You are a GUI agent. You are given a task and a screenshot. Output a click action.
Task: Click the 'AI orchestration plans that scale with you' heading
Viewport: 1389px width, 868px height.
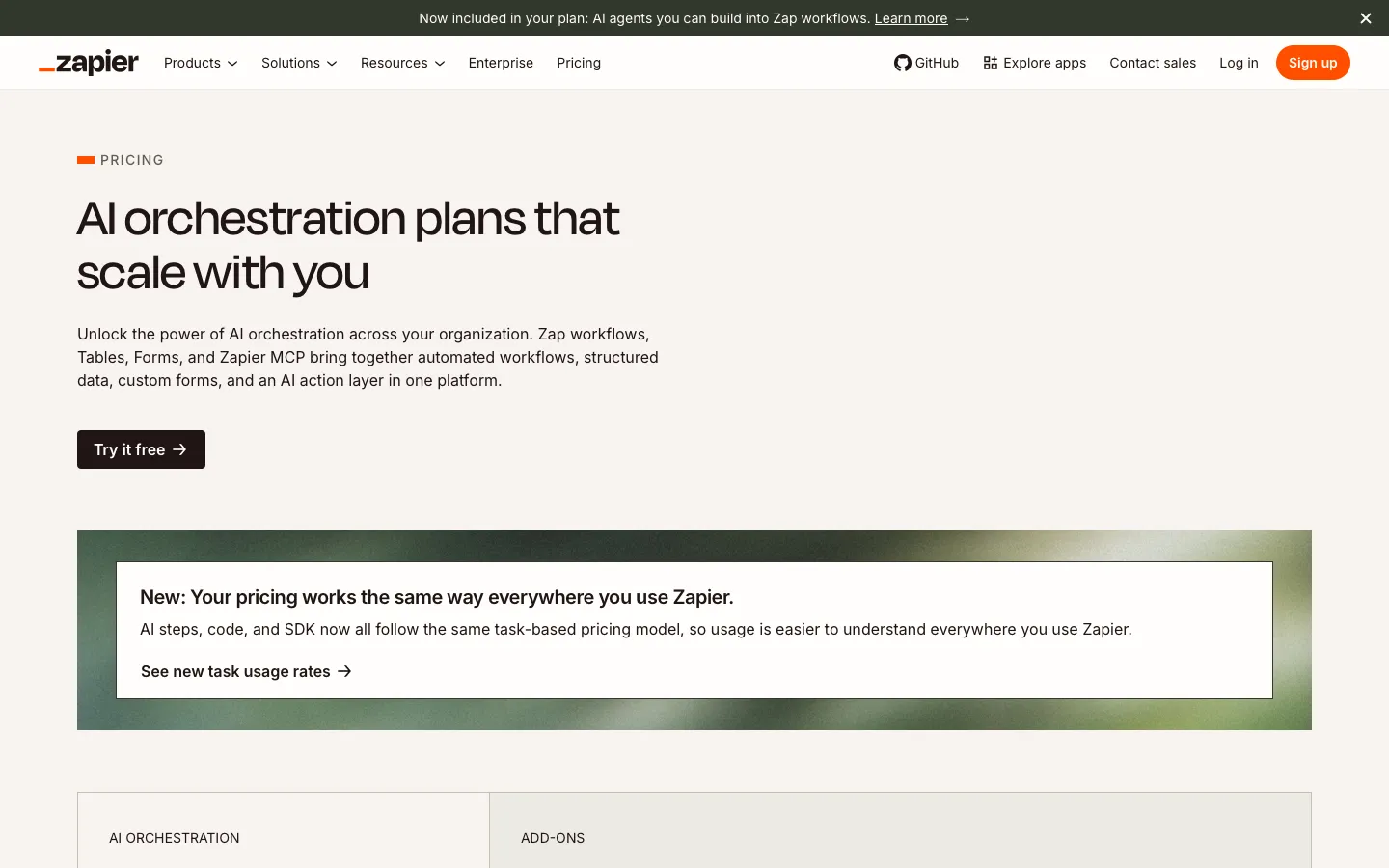click(x=348, y=245)
